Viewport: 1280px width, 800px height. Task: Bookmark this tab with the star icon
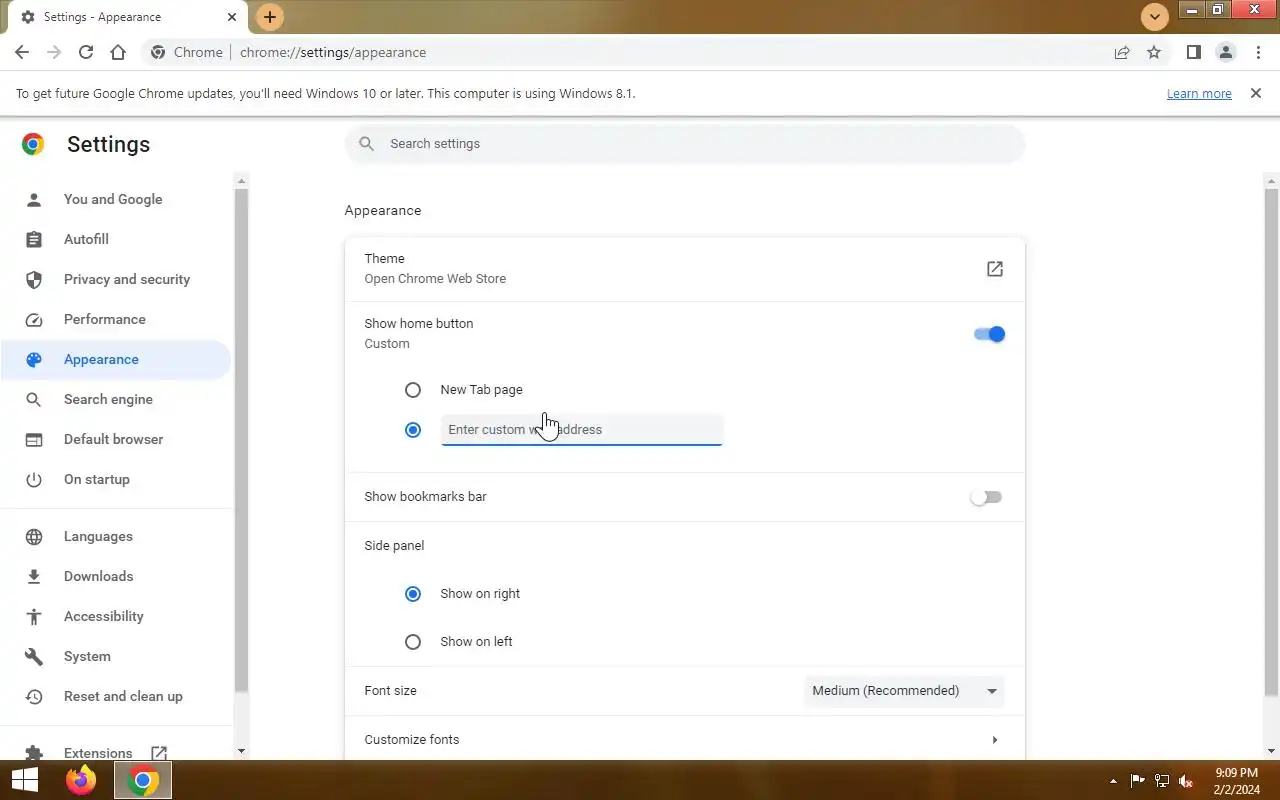pos(1154,52)
